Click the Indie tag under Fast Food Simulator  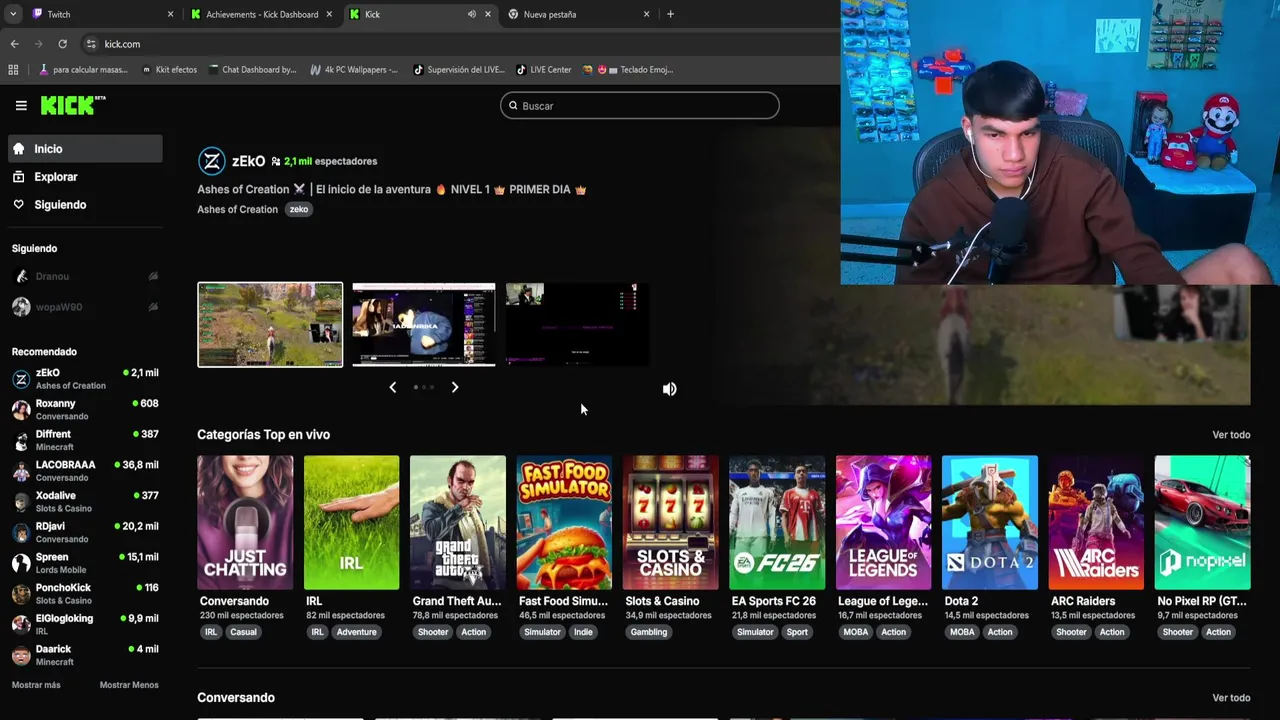click(583, 632)
